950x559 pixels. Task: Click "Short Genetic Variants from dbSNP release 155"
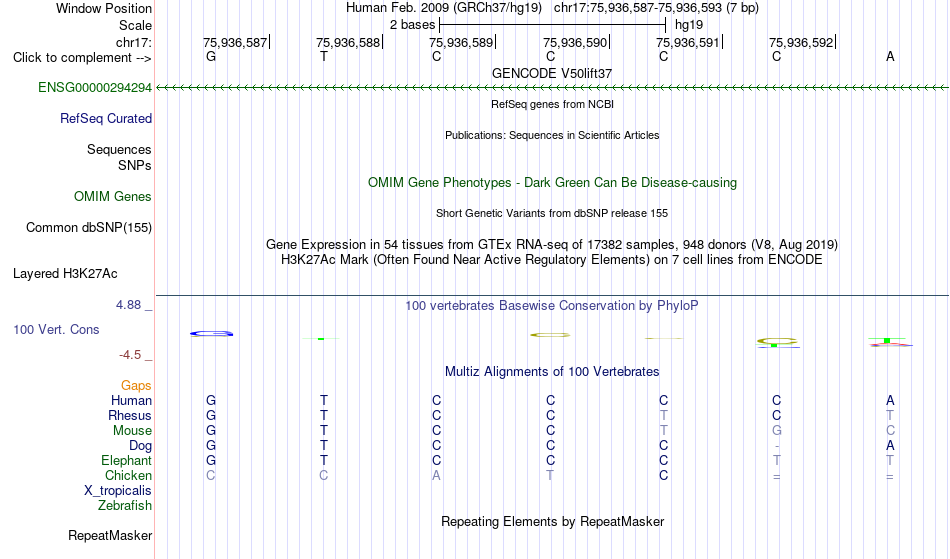pyautogui.click(x=552, y=213)
